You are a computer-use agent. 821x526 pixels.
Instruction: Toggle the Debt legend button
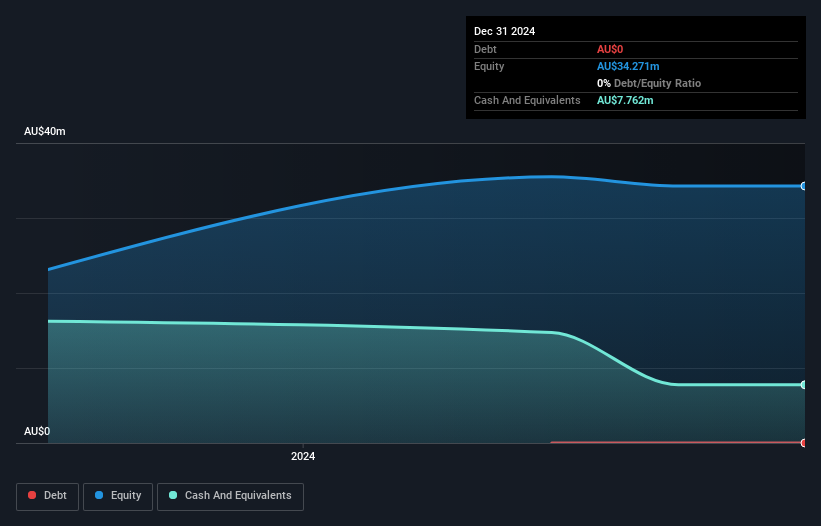pos(47,496)
